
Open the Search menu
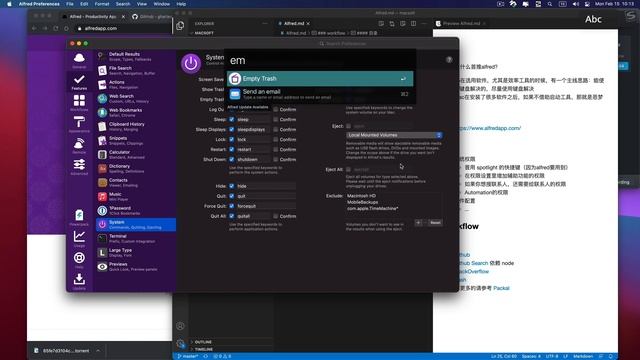pos(123,4)
